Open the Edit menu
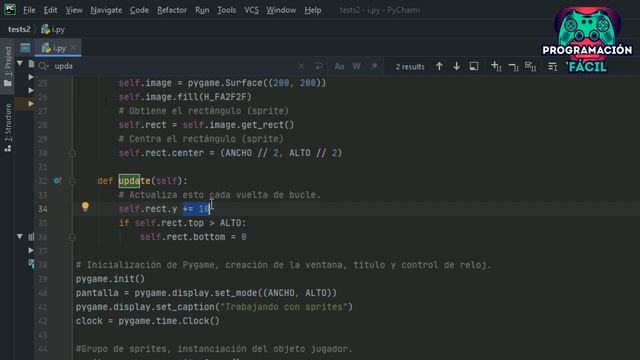The image size is (640, 360). coord(50,10)
